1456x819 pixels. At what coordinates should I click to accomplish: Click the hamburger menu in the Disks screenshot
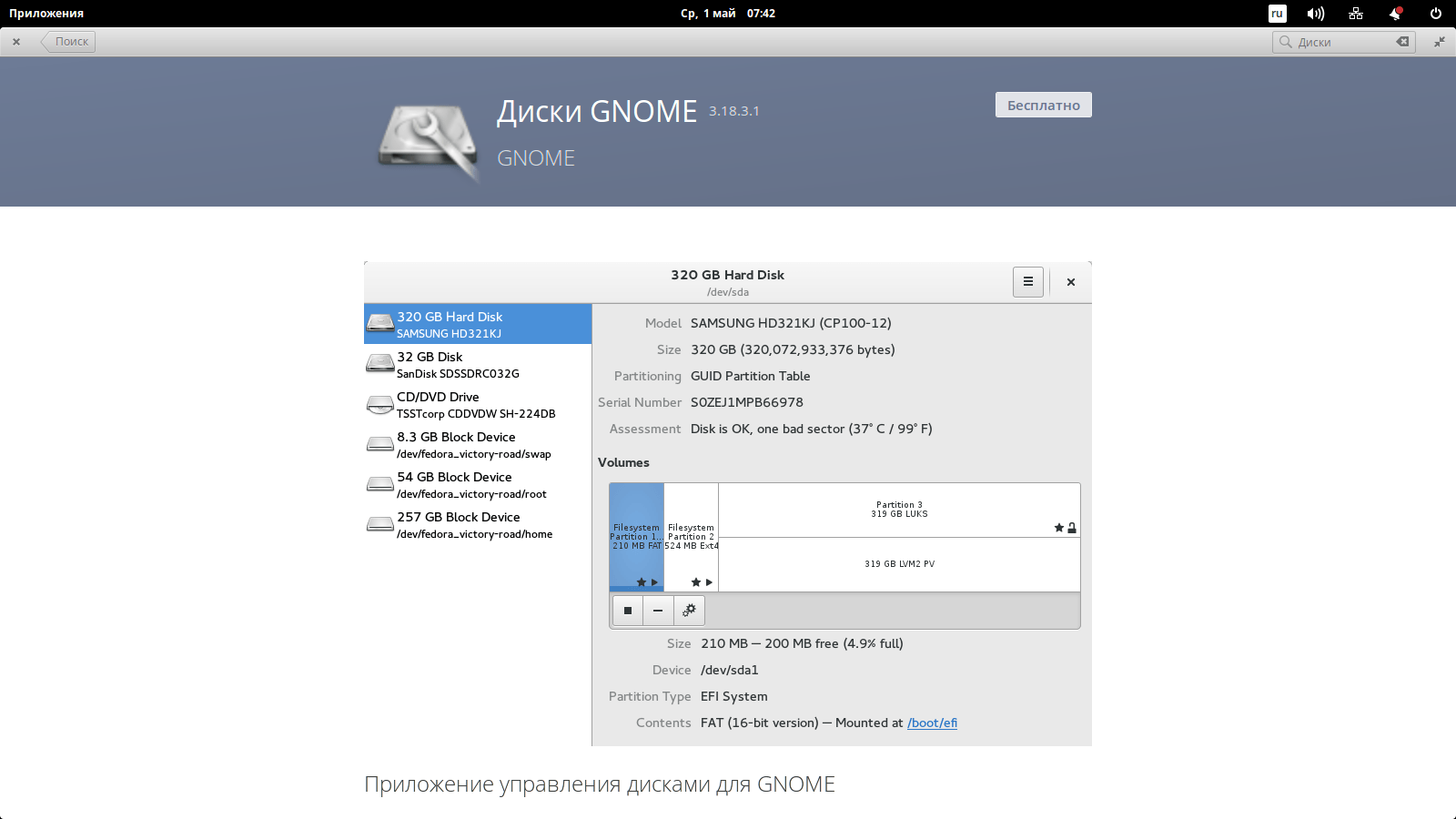(1028, 282)
